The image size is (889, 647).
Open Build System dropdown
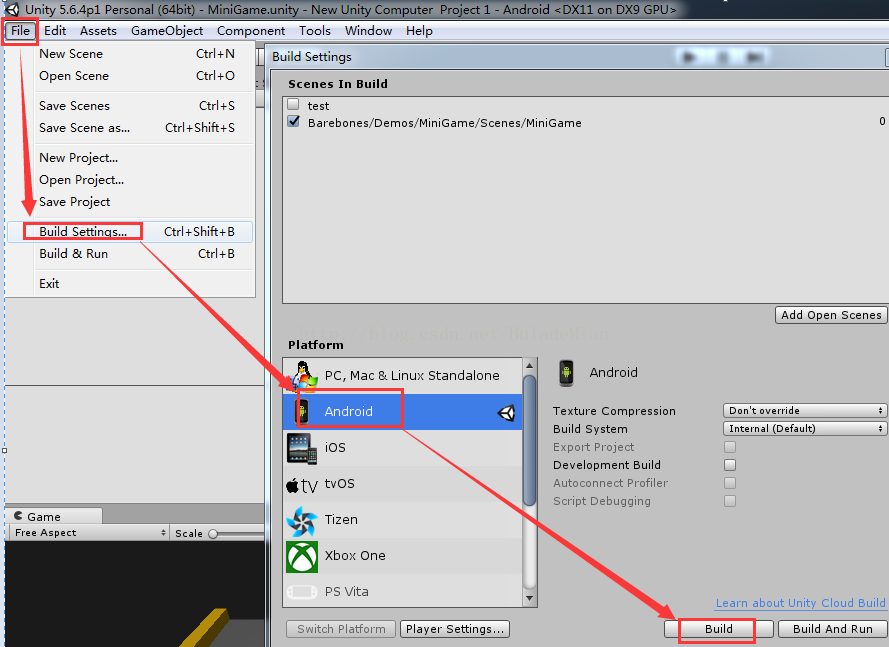coord(805,429)
